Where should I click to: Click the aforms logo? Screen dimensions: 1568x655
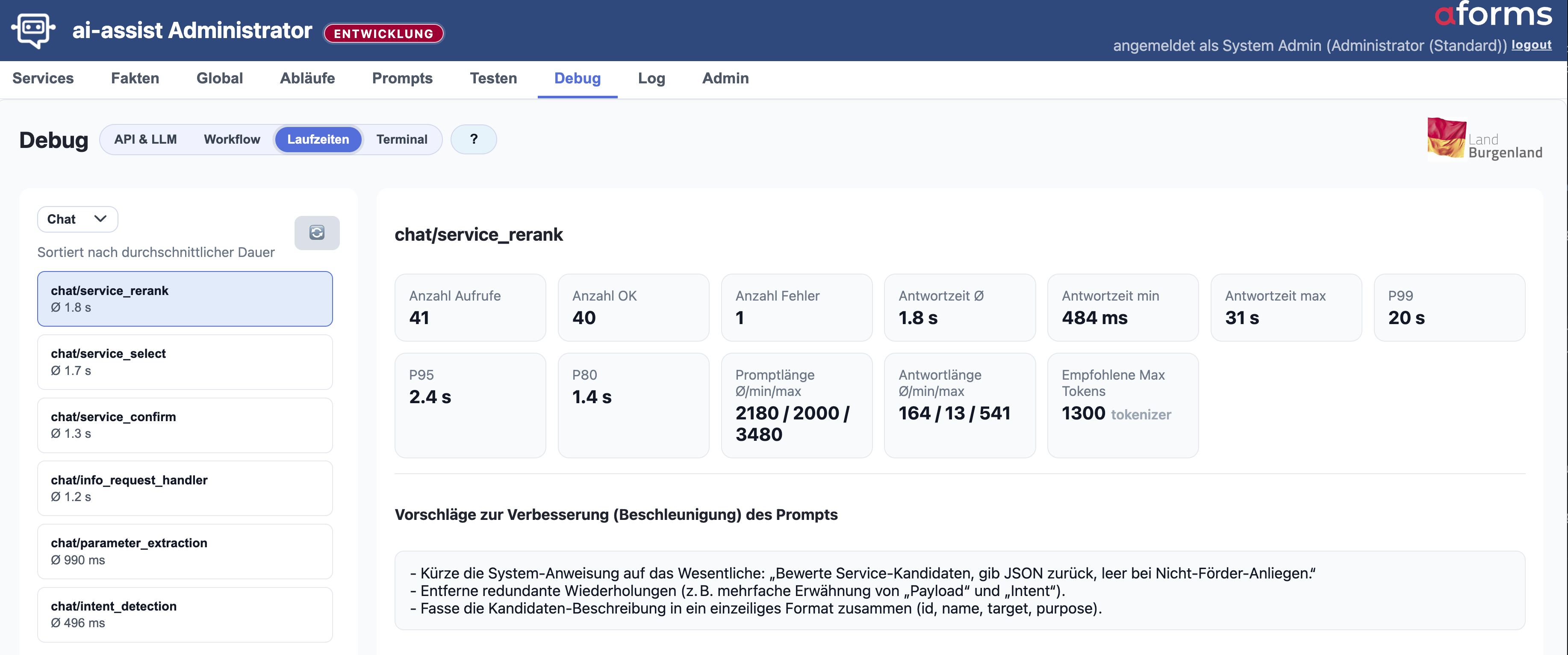[1493, 15]
